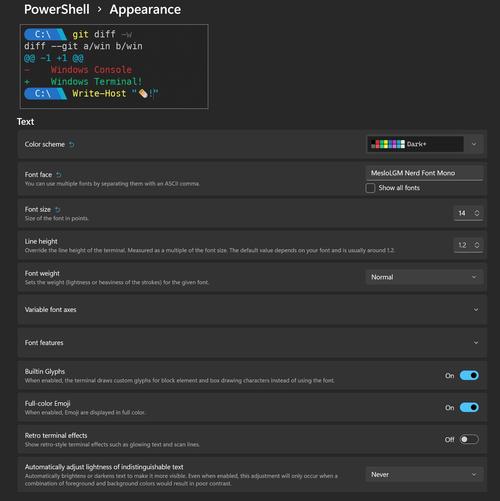500x501 pixels.
Task: Reset the Font size setting
Action: click(x=58, y=210)
